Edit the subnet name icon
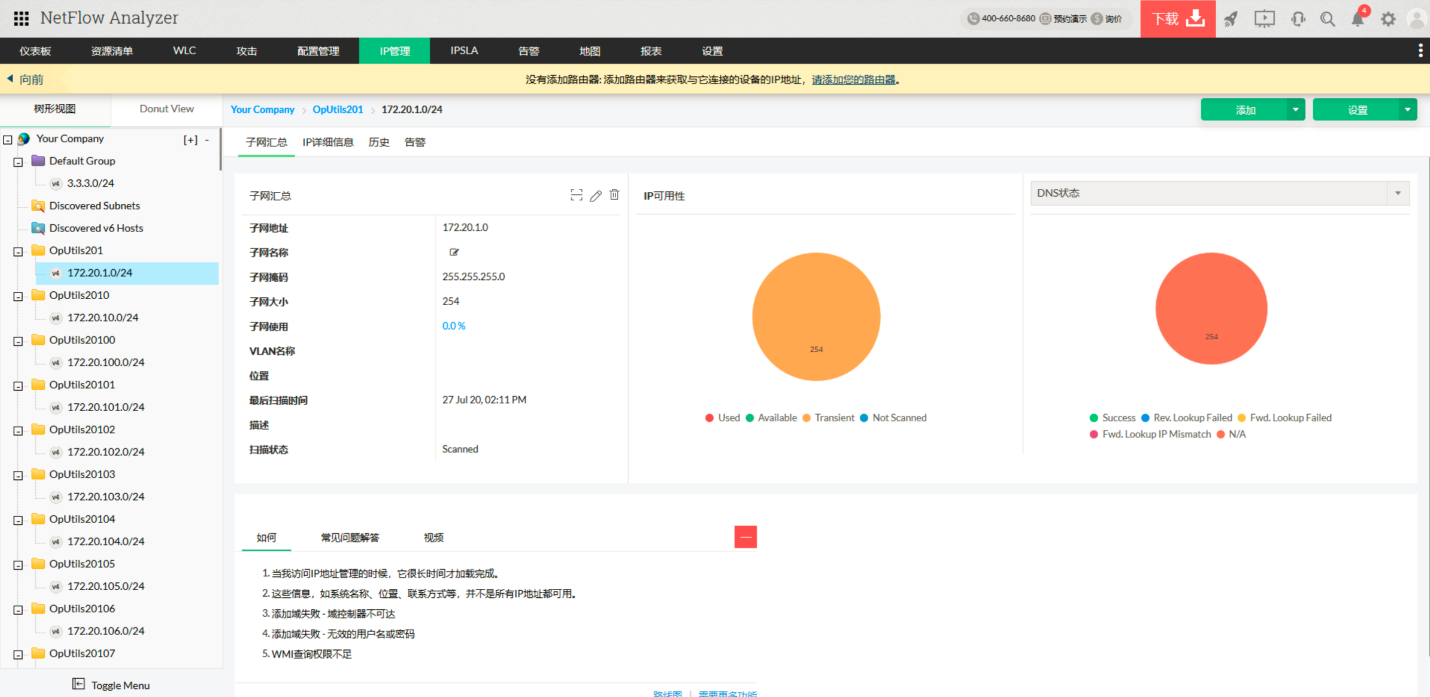The height and width of the screenshot is (697, 1430). (454, 252)
